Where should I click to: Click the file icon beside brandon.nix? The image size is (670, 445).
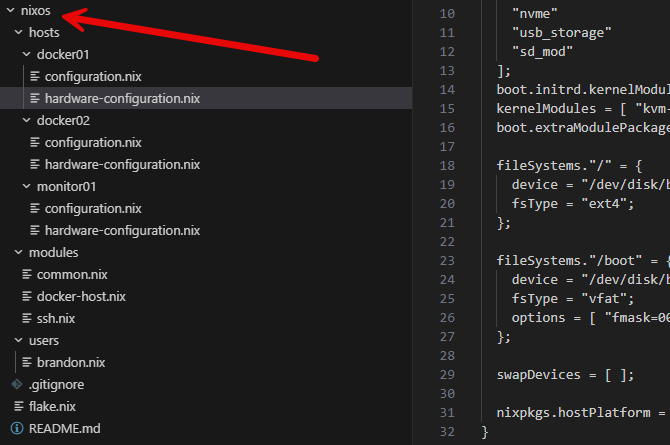coord(26,362)
